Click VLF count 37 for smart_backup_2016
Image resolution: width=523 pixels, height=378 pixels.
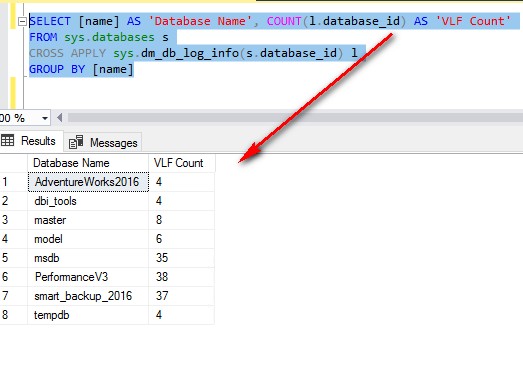pyautogui.click(x=181, y=296)
